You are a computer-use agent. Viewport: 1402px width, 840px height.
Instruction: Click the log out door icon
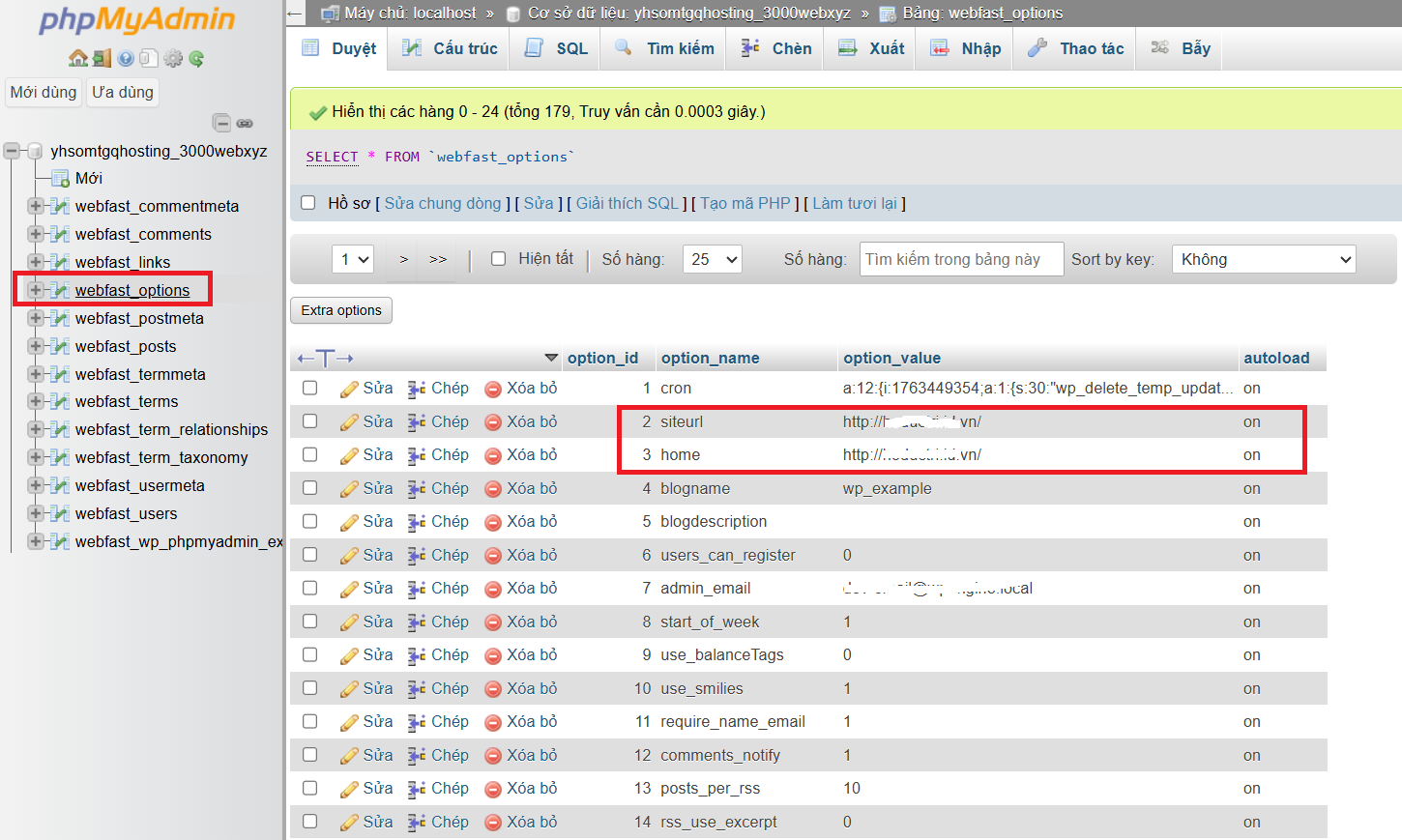(x=102, y=58)
